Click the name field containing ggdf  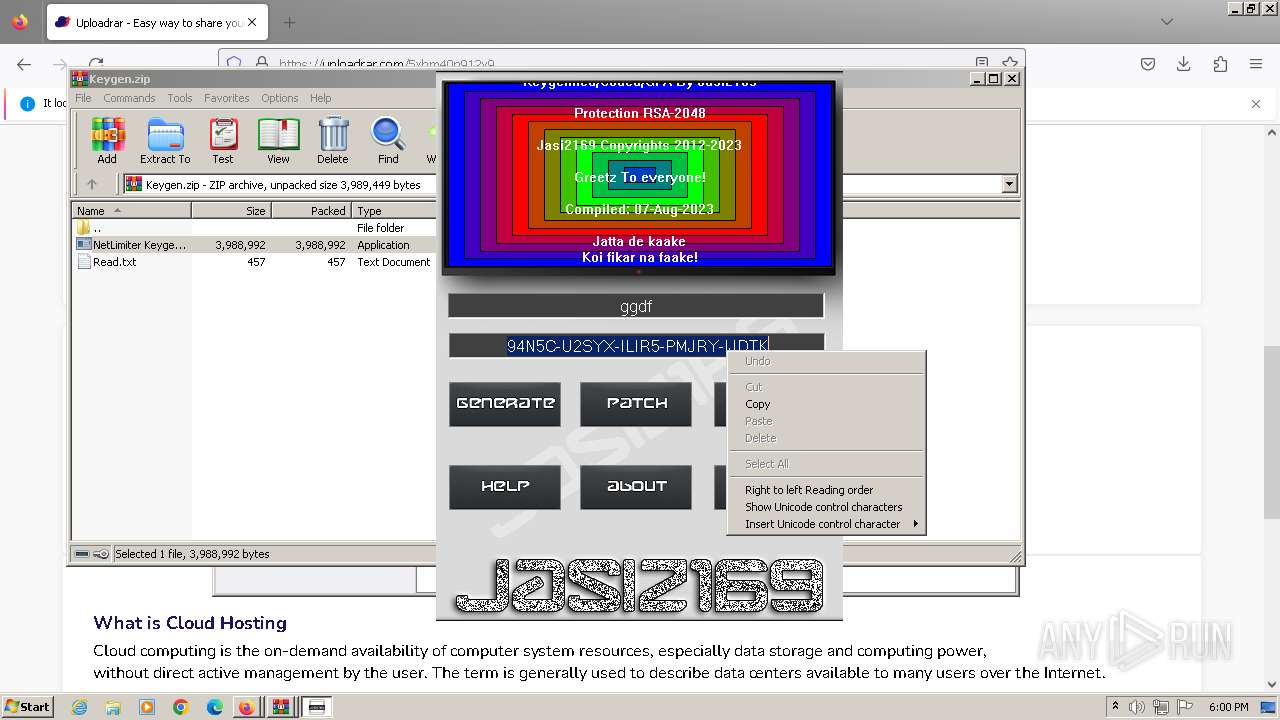coord(636,306)
